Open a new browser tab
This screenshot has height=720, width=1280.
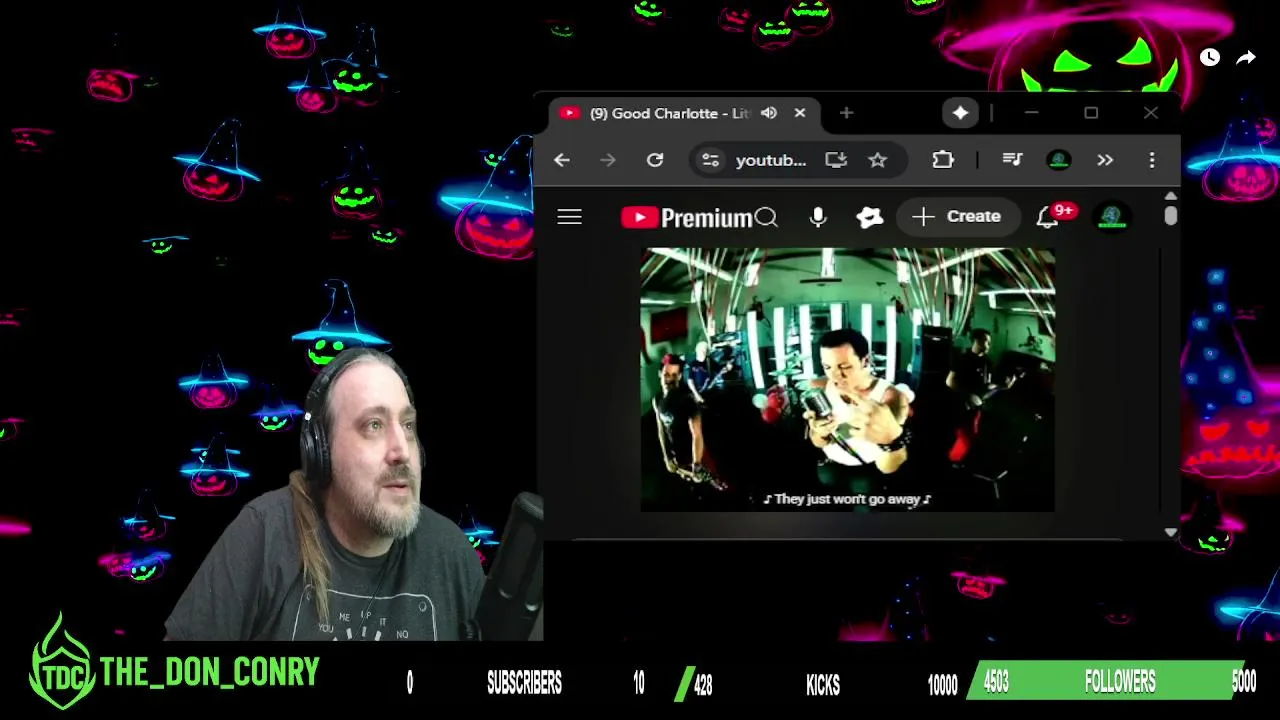pos(847,113)
